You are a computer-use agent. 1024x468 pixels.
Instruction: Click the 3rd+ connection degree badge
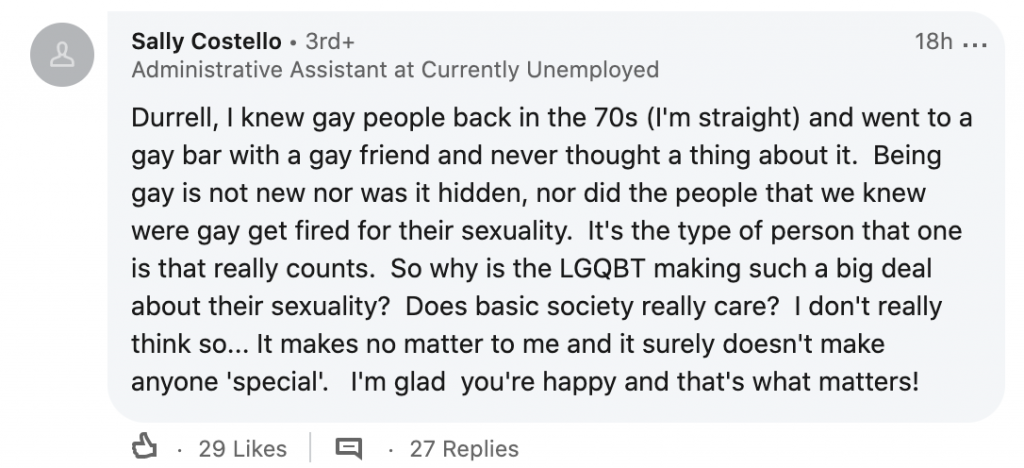coord(330,42)
